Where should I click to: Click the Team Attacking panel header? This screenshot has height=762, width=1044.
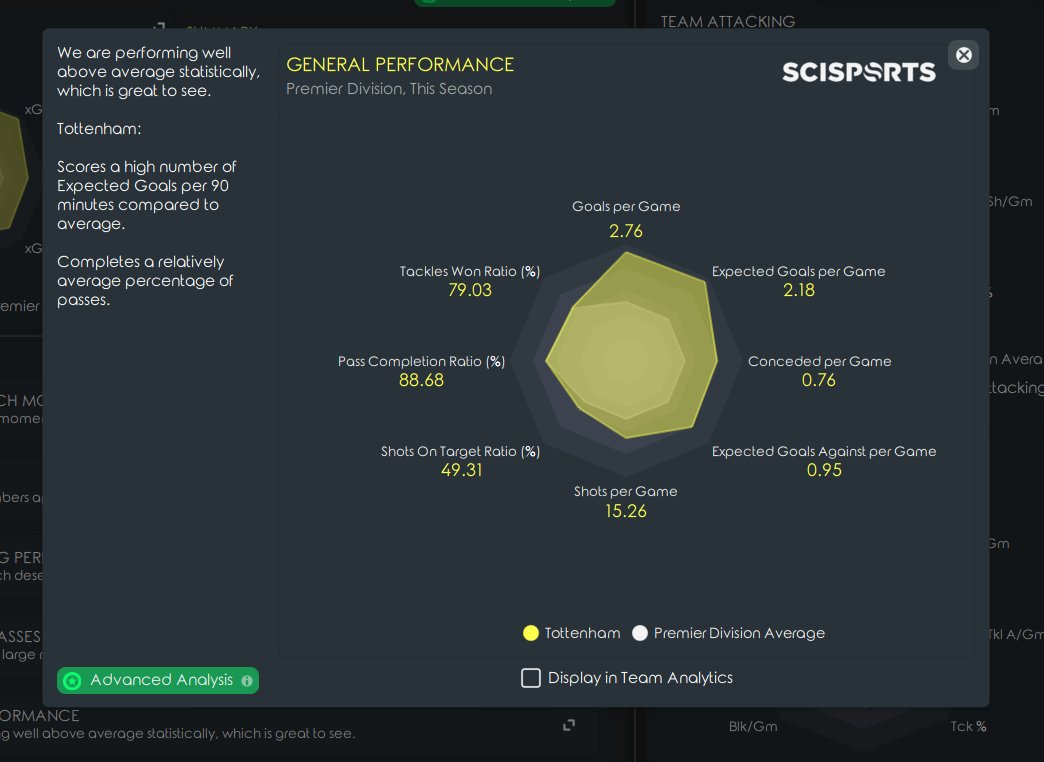click(x=728, y=21)
